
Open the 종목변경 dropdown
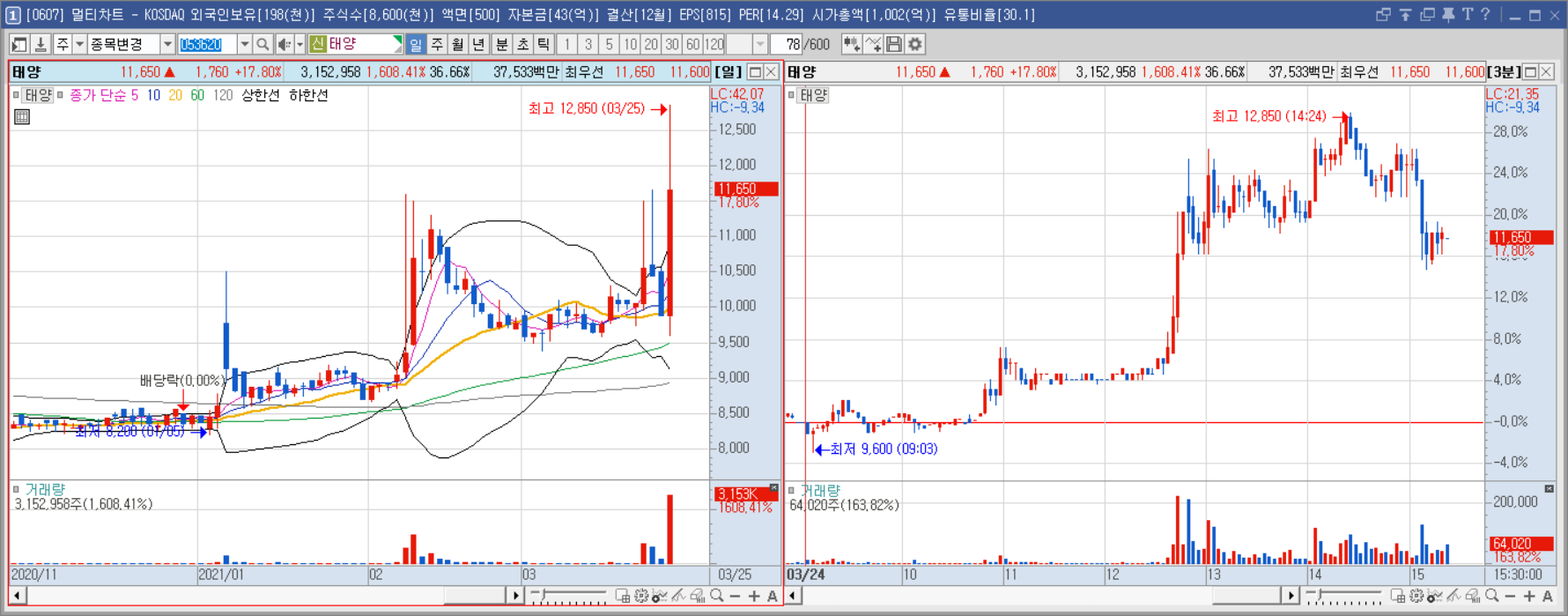166,44
